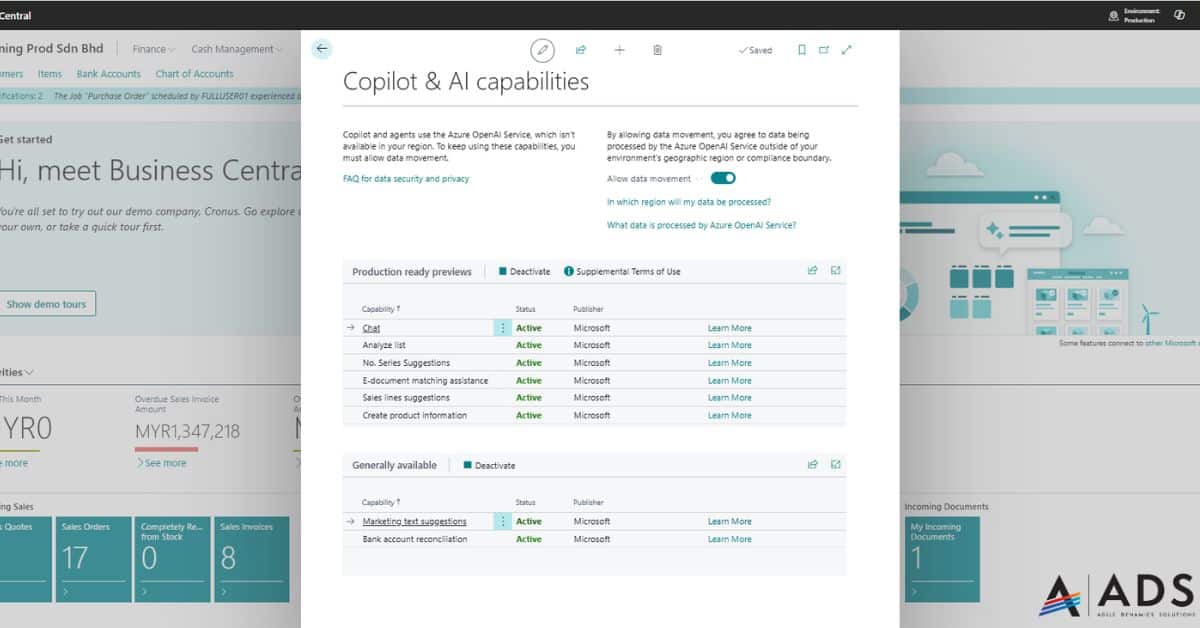Select Items in the navigation bar
The width and height of the screenshot is (1200, 628).
click(x=49, y=73)
